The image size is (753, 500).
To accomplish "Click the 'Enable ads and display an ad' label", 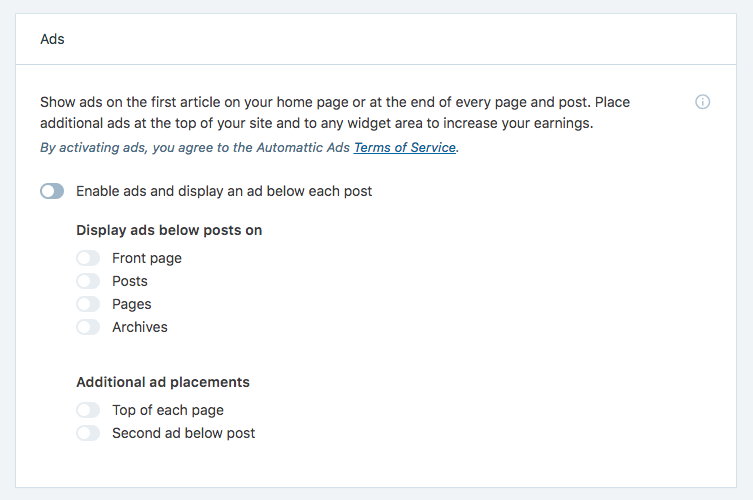I will 224,191.
